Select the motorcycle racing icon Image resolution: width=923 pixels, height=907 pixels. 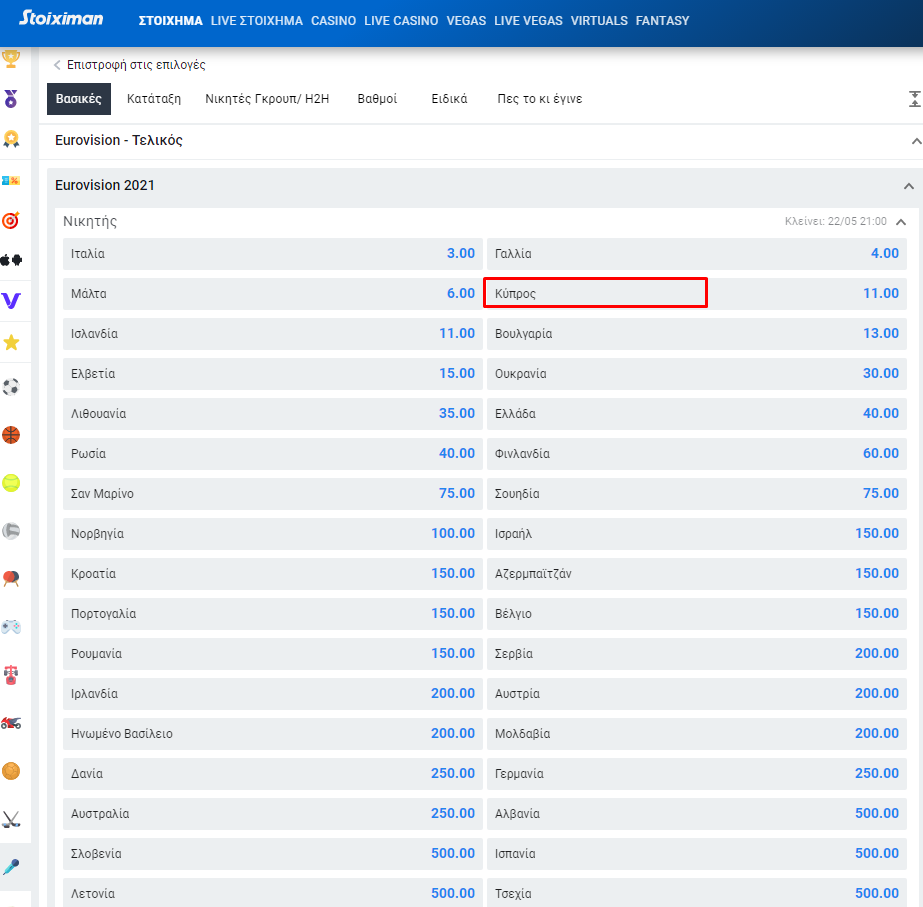(x=11, y=723)
